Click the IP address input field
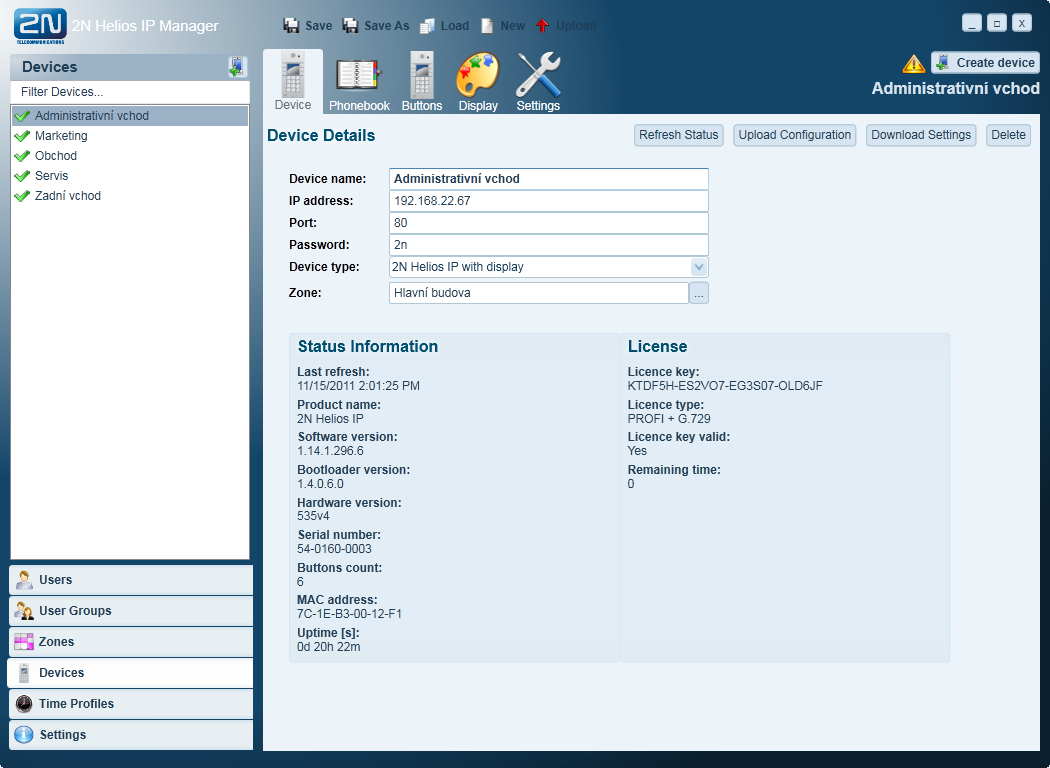This screenshot has width=1050, height=768. [548, 201]
